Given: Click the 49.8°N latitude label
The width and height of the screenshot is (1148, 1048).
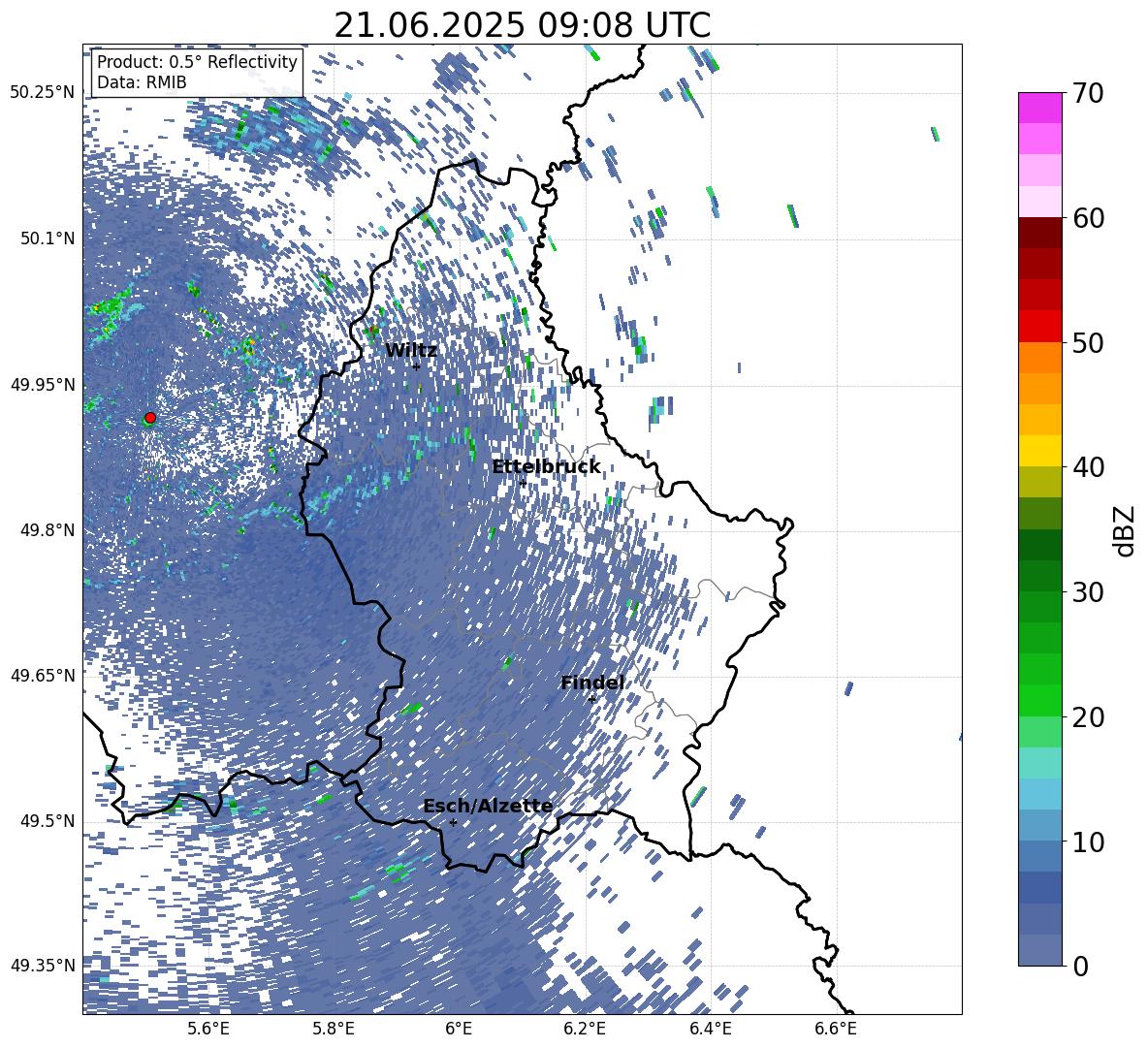Looking at the screenshot, I should (x=48, y=530).
